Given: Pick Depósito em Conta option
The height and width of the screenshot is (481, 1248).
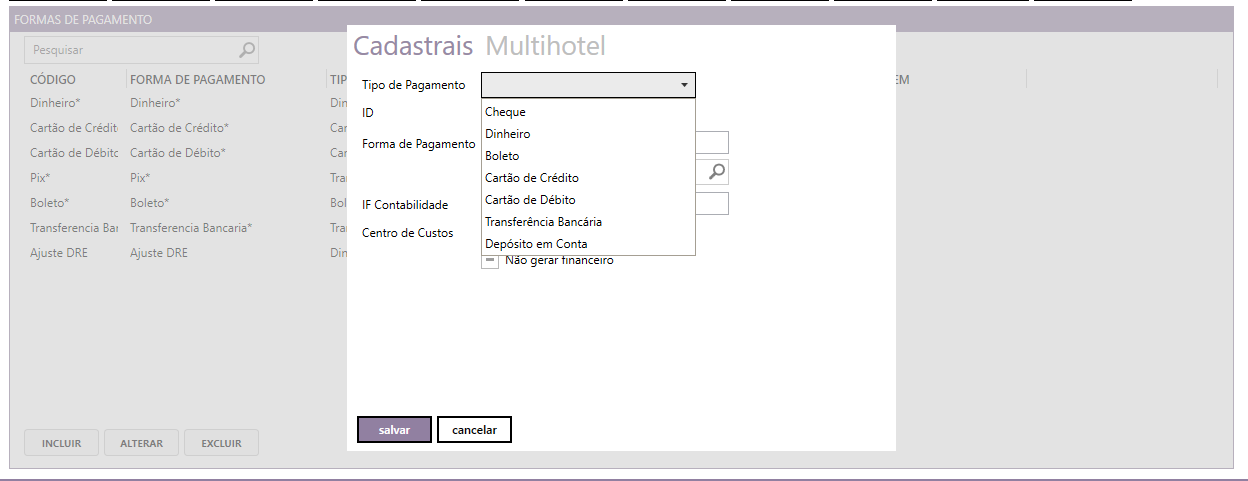Looking at the screenshot, I should tap(536, 244).
